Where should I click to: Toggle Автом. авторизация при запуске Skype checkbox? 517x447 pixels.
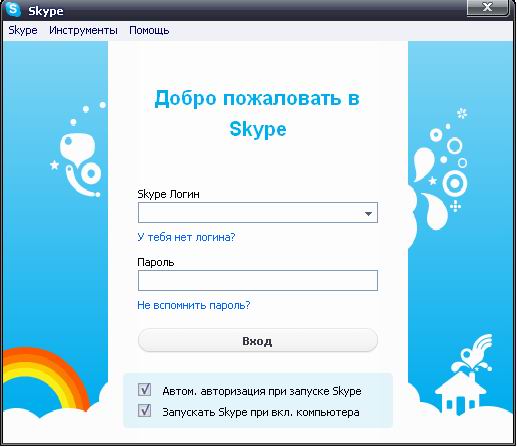pyautogui.click(x=144, y=389)
